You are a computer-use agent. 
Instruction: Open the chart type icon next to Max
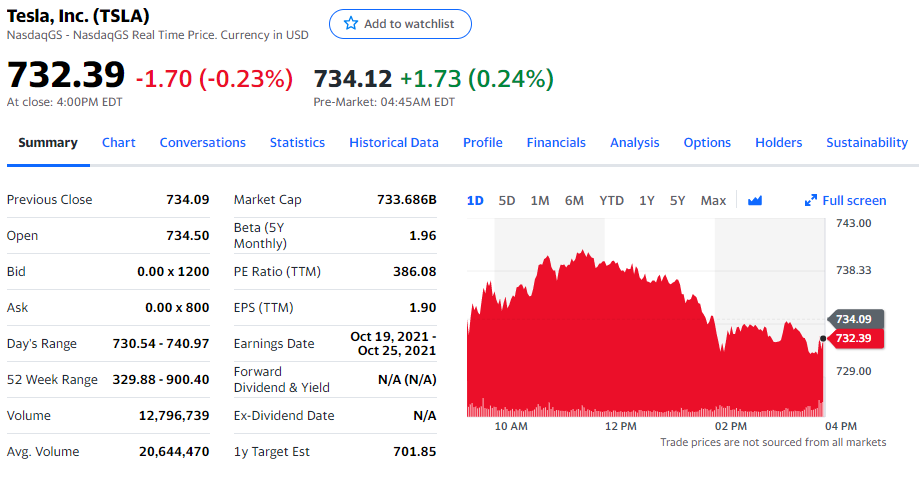[x=755, y=201]
